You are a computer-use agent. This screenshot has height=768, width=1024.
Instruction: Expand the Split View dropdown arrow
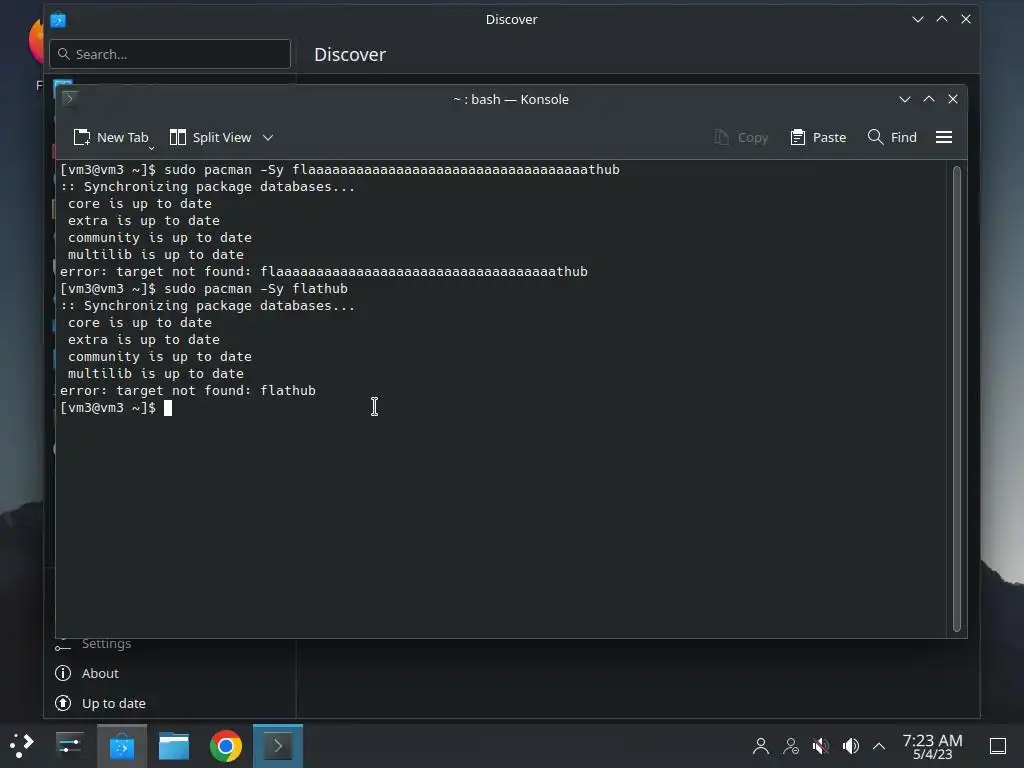(x=268, y=137)
